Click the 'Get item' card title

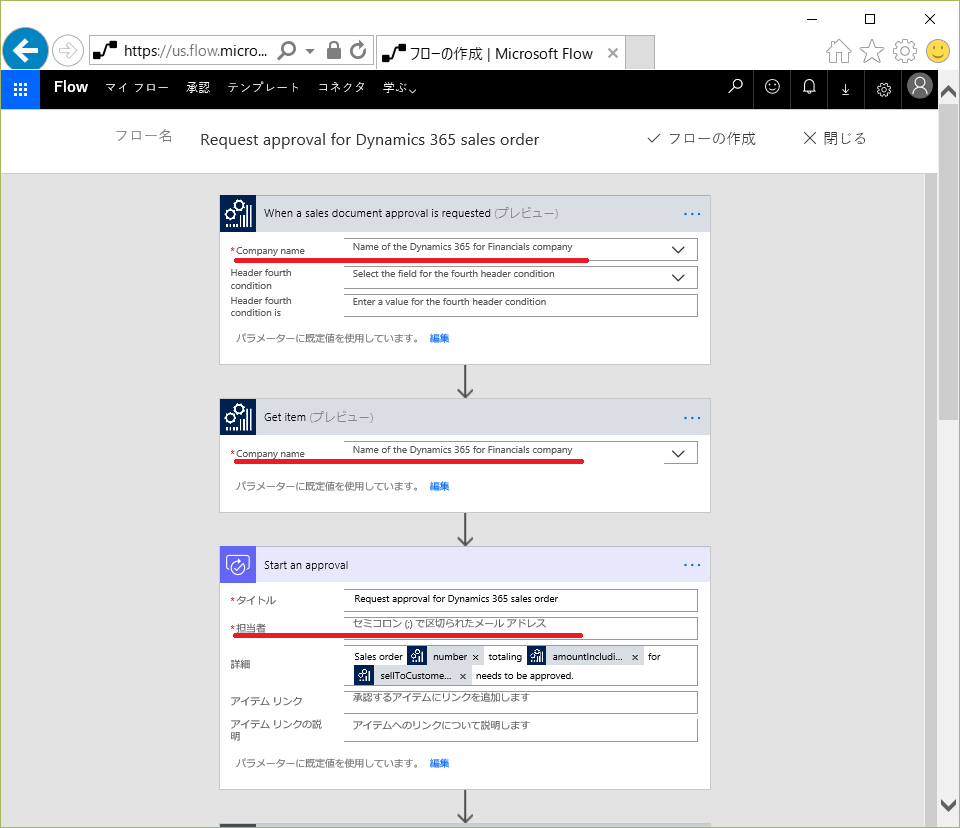click(285, 417)
